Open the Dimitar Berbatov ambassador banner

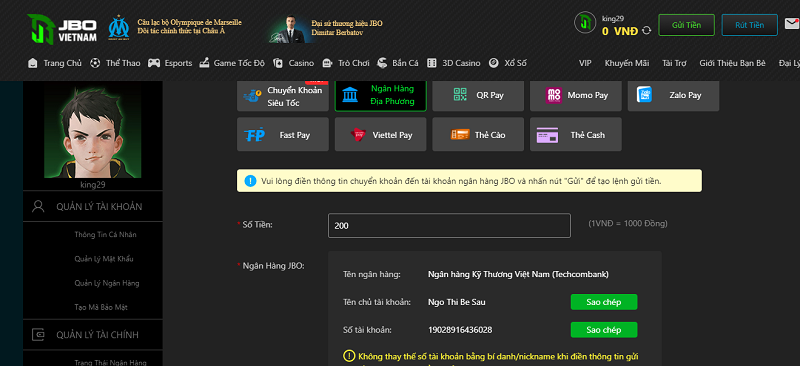coord(327,28)
